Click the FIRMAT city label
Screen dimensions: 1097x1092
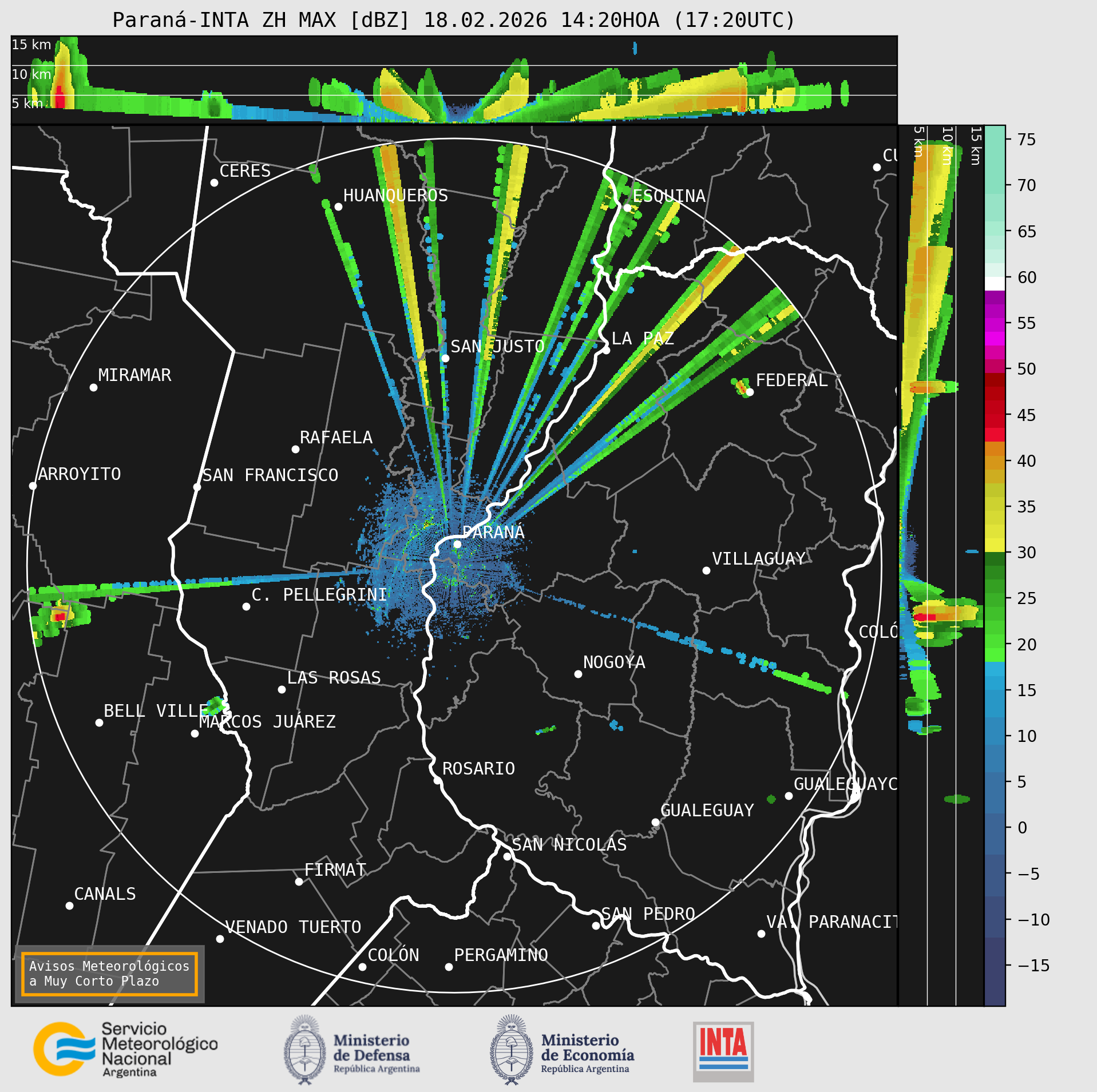coord(335,869)
